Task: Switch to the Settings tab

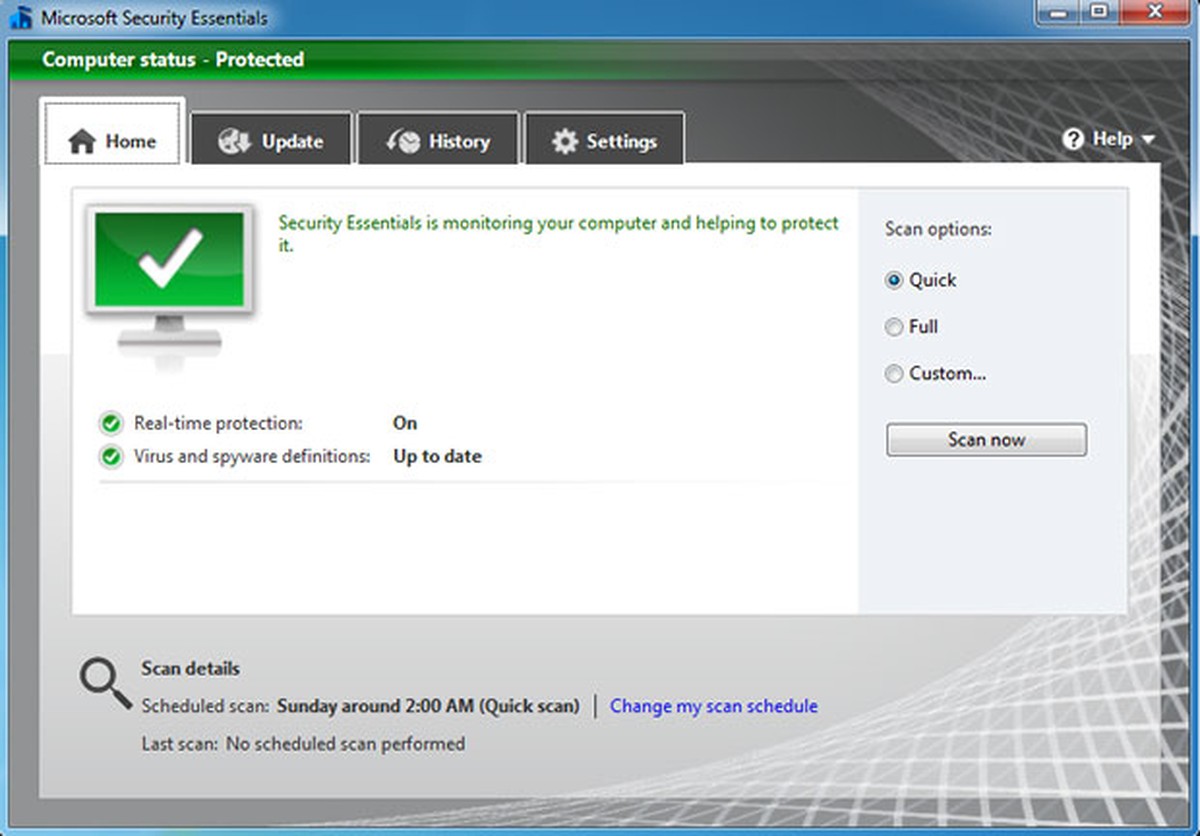Action: pos(604,141)
